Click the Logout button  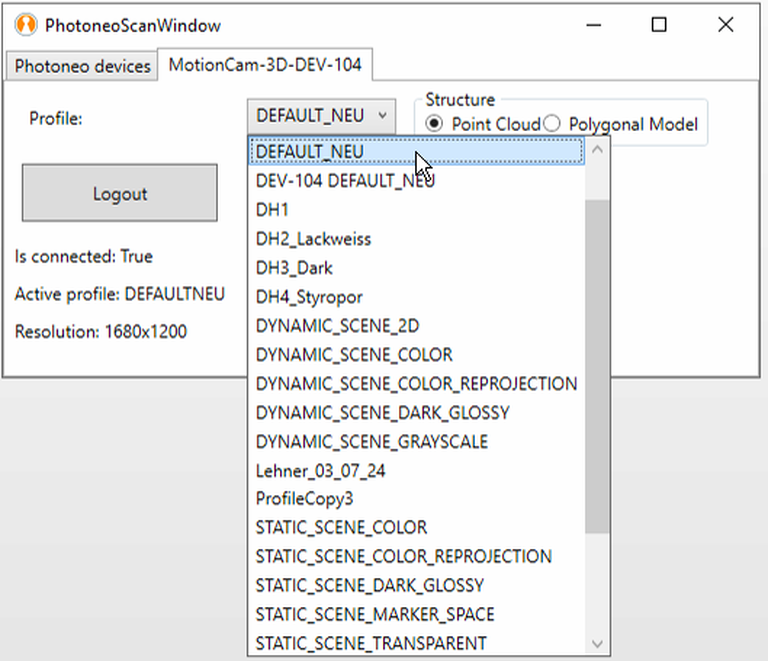click(120, 193)
